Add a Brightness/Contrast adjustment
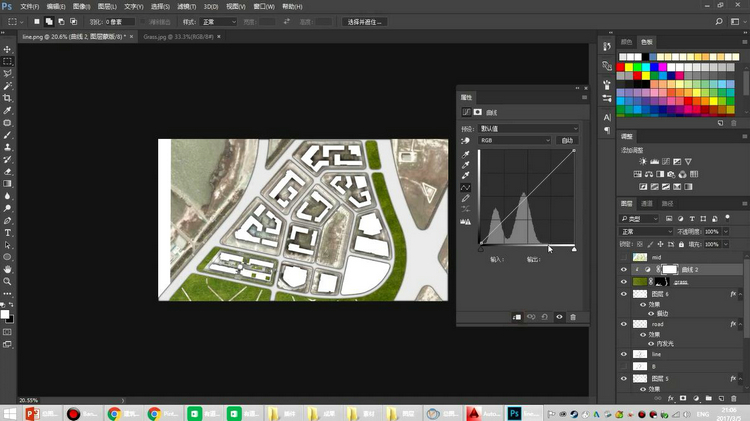 point(643,162)
